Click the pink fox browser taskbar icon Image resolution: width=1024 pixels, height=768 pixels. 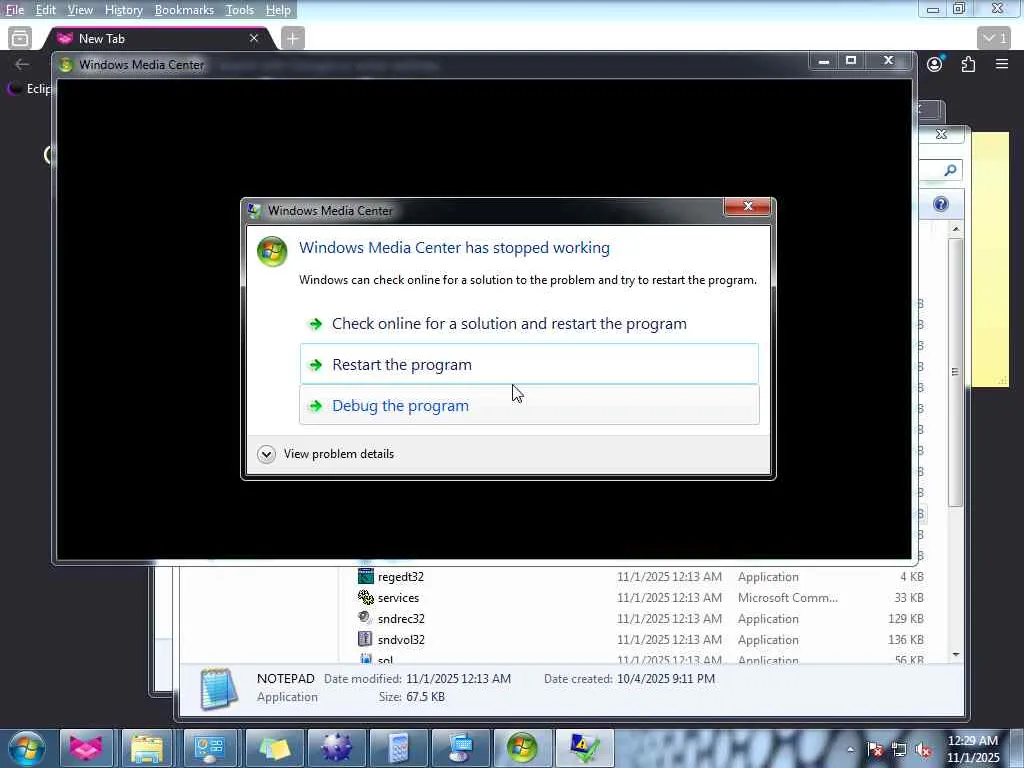point(86,748)
